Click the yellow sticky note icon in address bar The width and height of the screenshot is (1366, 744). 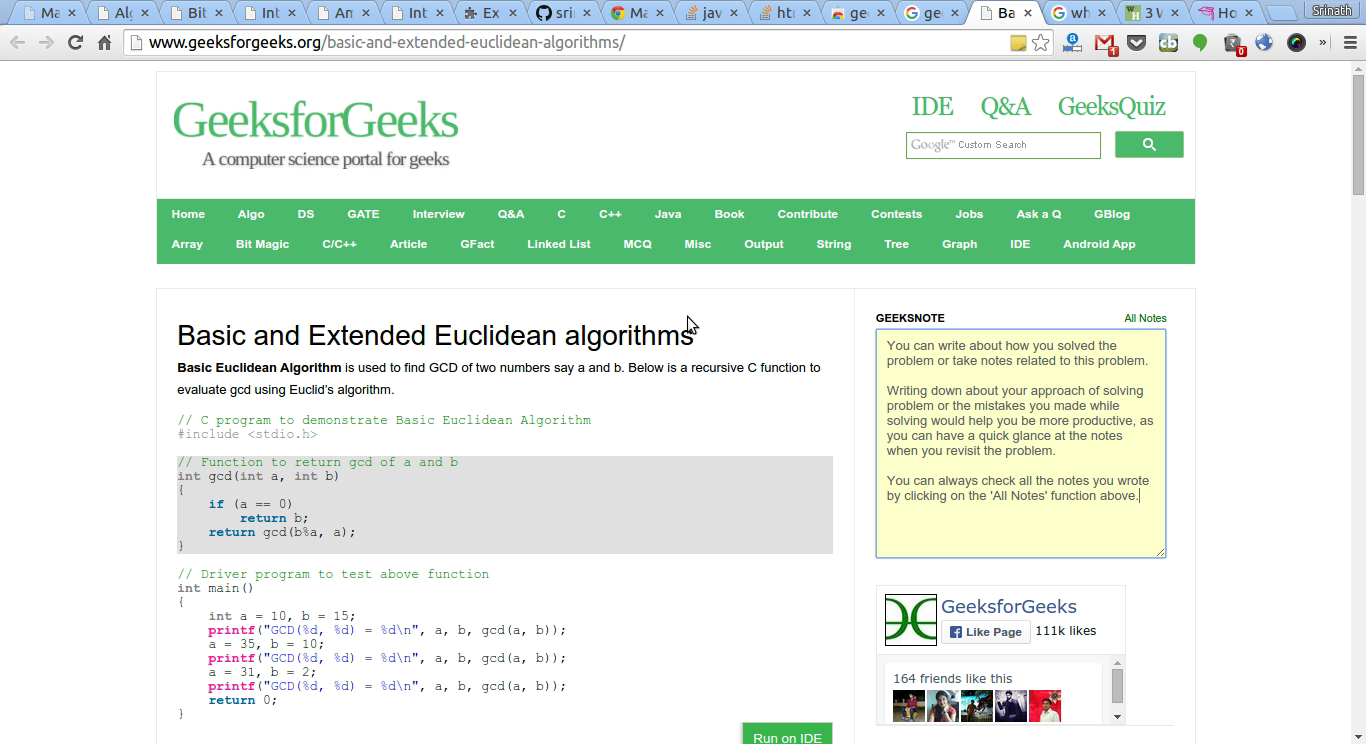[1018, 43]
